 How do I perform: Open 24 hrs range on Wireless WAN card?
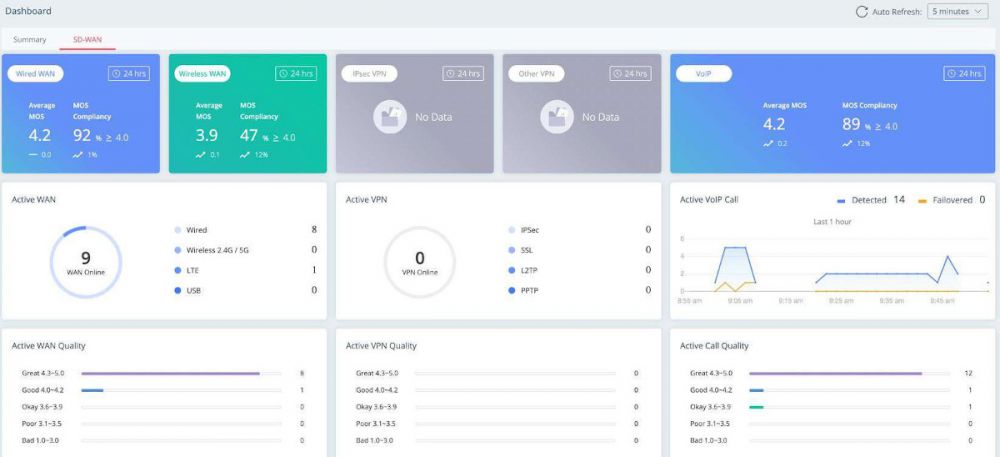point(296,73)
